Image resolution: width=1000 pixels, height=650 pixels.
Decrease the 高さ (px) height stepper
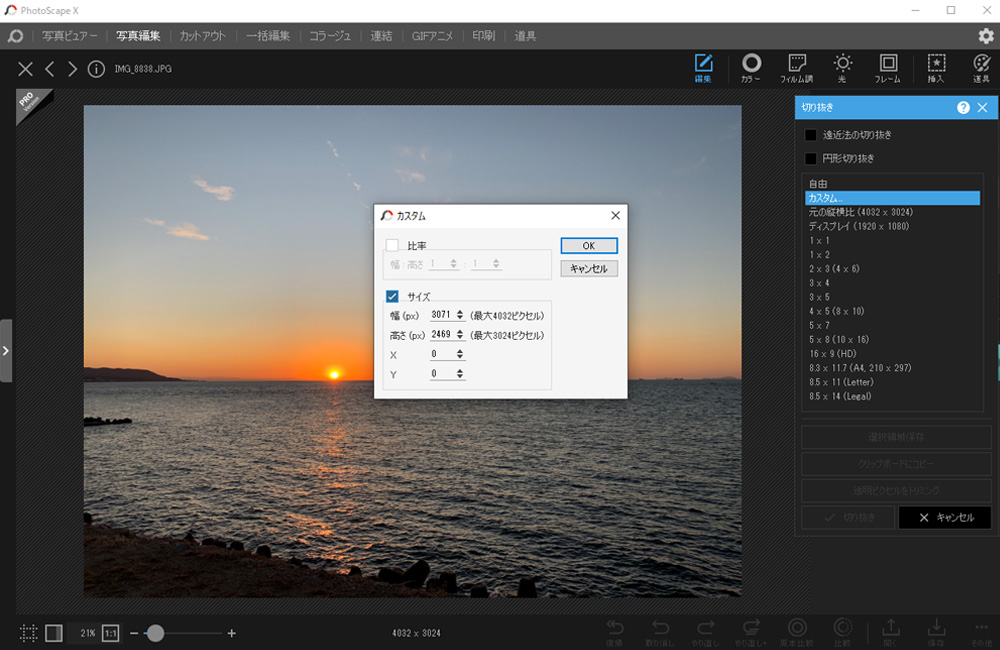[460, 337]
